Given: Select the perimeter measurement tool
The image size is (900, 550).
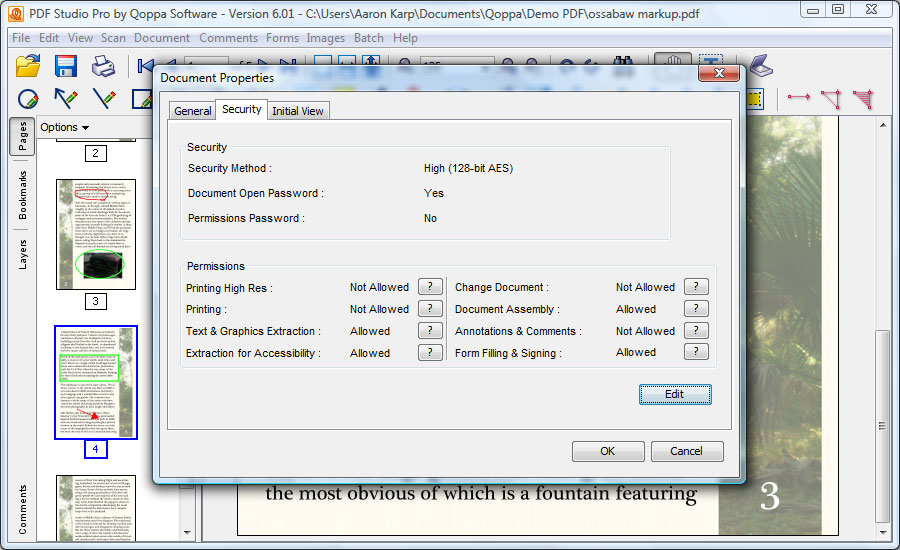Looking at the screenshot, I should click(831, 99).
